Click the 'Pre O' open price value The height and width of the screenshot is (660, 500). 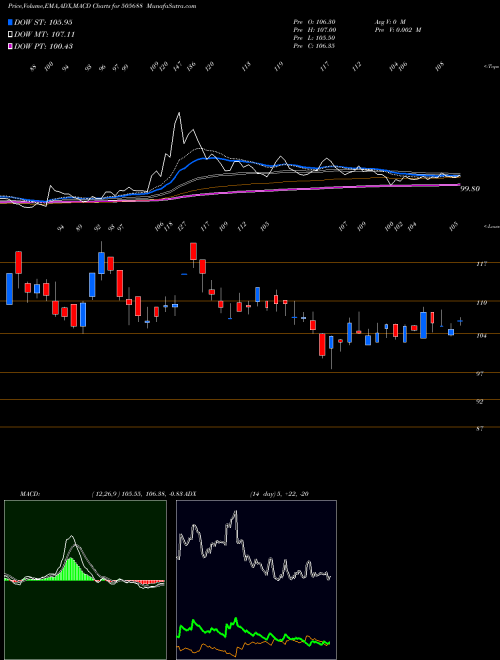(314, 22)
